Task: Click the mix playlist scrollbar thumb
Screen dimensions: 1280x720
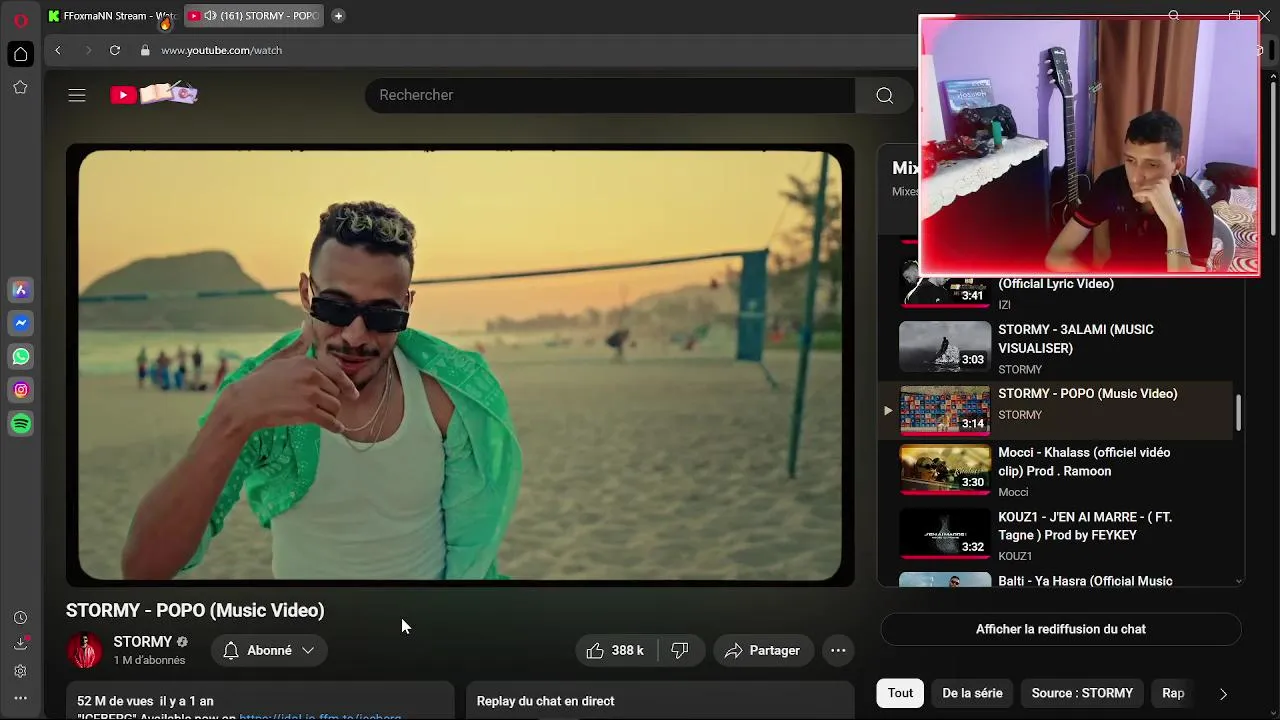Action: [1239, 413]
